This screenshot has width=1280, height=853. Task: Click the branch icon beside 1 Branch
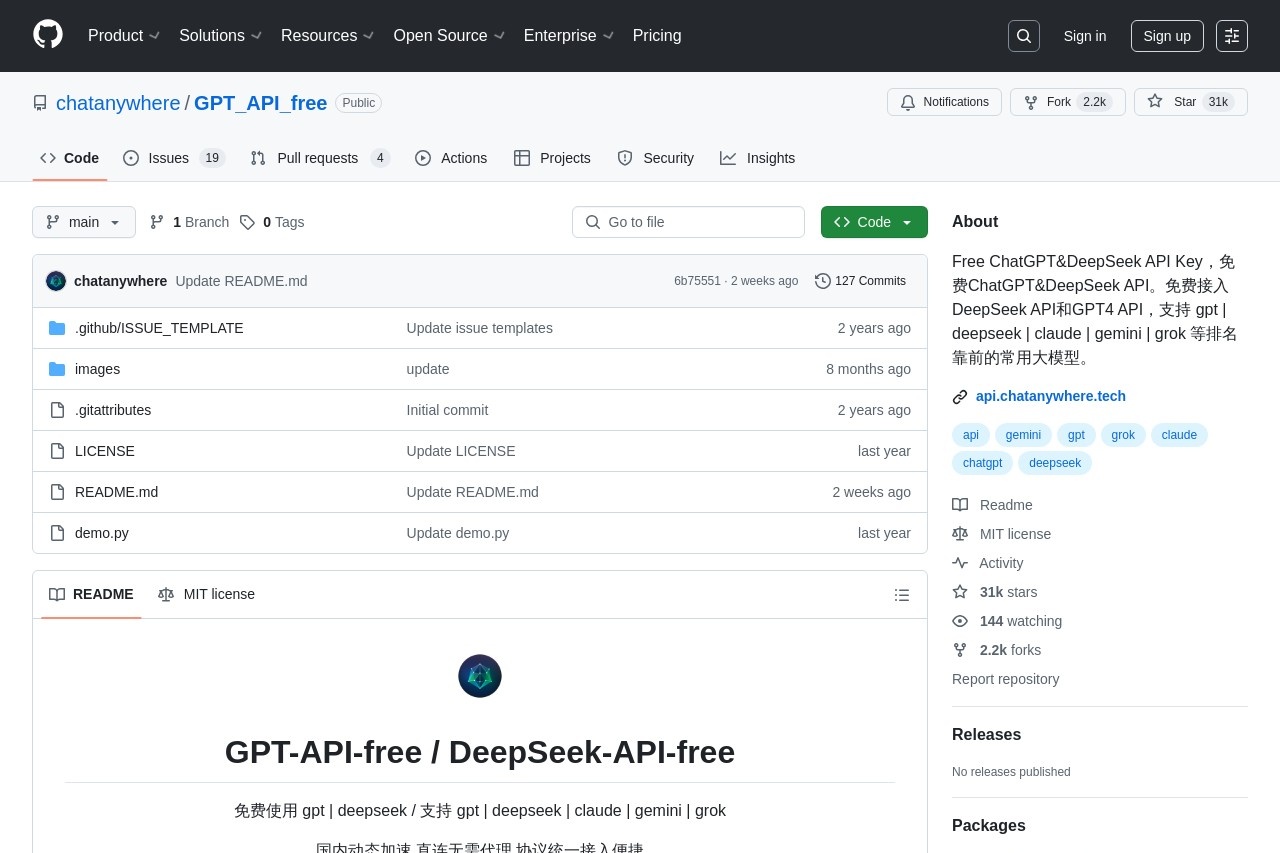(157, 222)
